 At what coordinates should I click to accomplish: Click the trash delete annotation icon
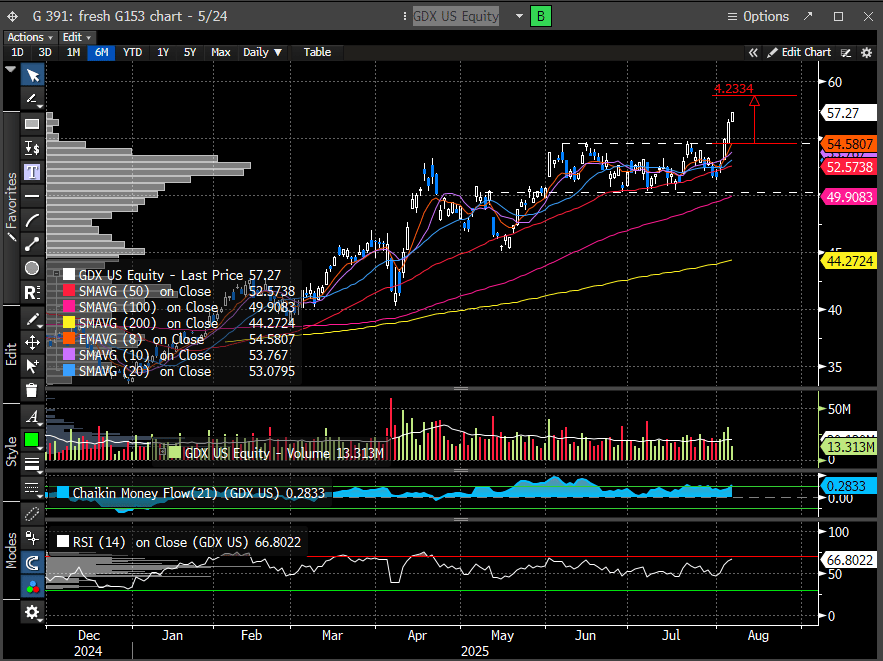pos(33,390)
